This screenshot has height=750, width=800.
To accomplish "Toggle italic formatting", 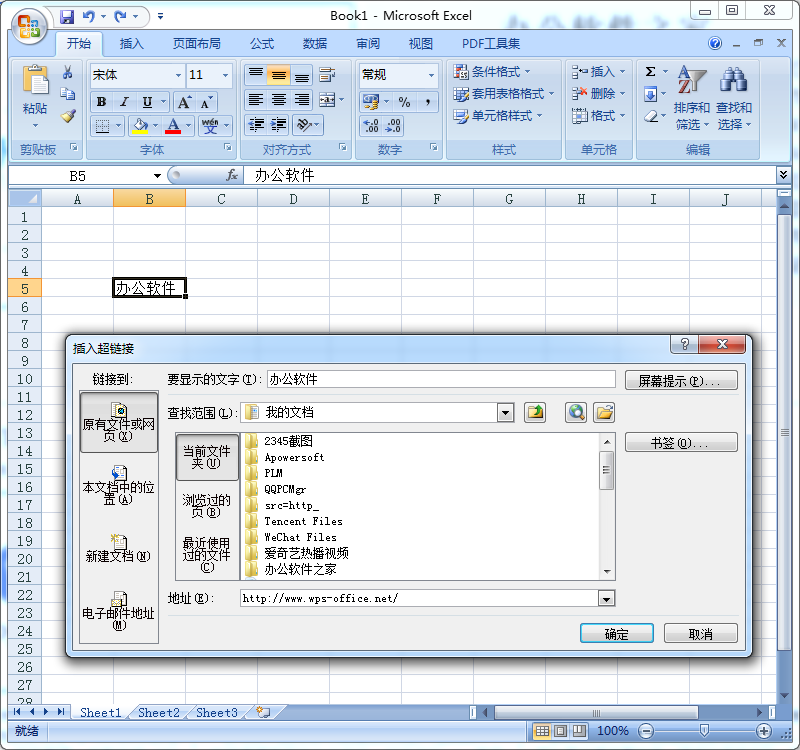I will (124, 102).
